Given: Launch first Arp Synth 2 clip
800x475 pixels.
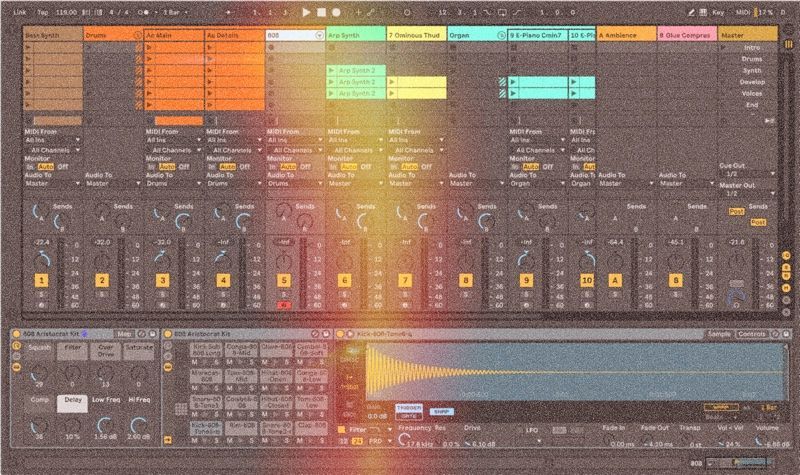Looking at the screenshot, I should (x=332, y=70).
